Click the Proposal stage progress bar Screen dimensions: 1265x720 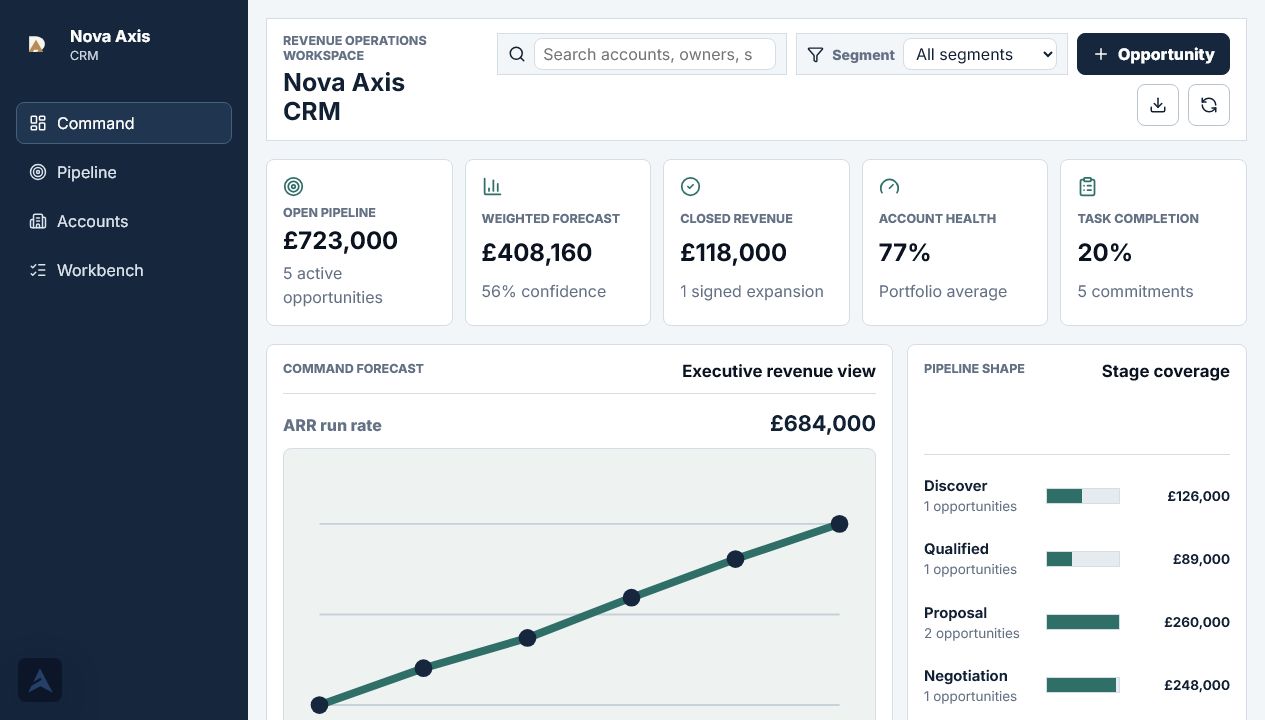[x=1083, y=622]
